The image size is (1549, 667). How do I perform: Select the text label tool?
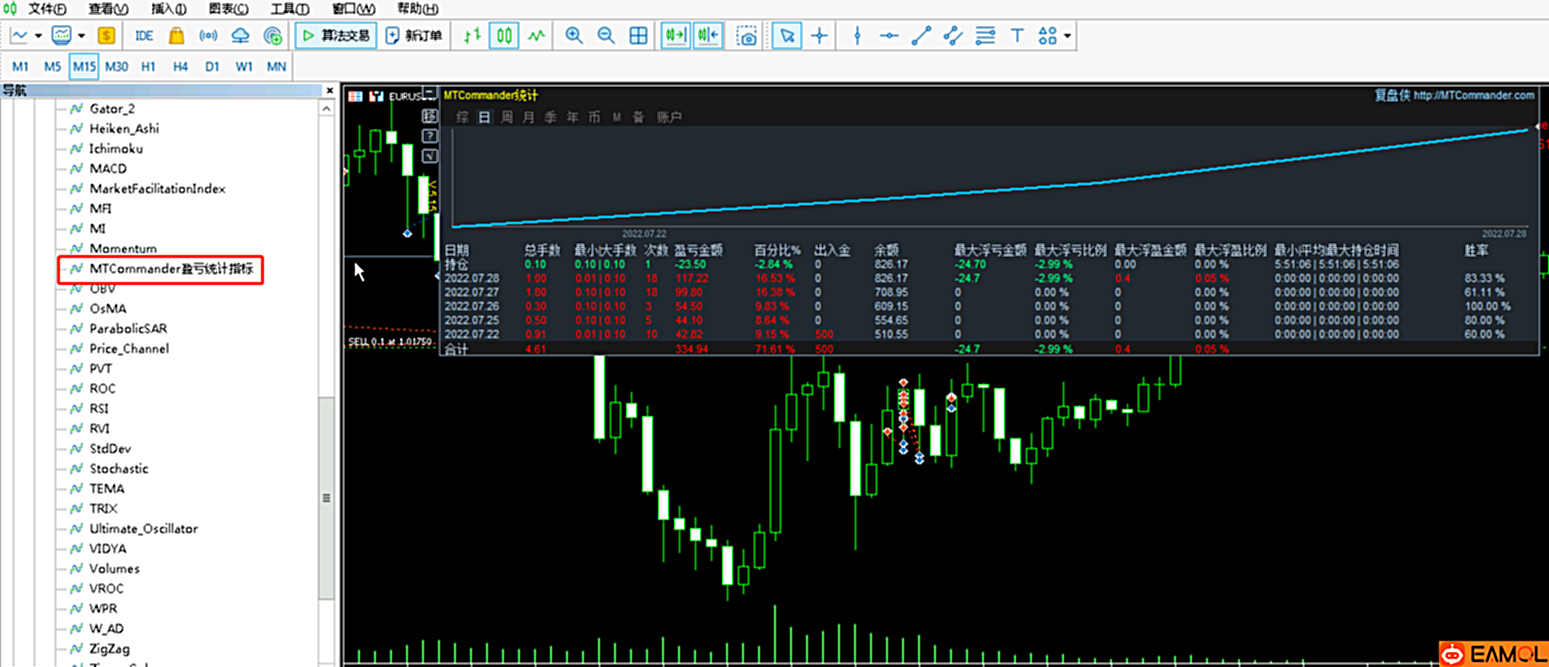tap(1017, 36)
